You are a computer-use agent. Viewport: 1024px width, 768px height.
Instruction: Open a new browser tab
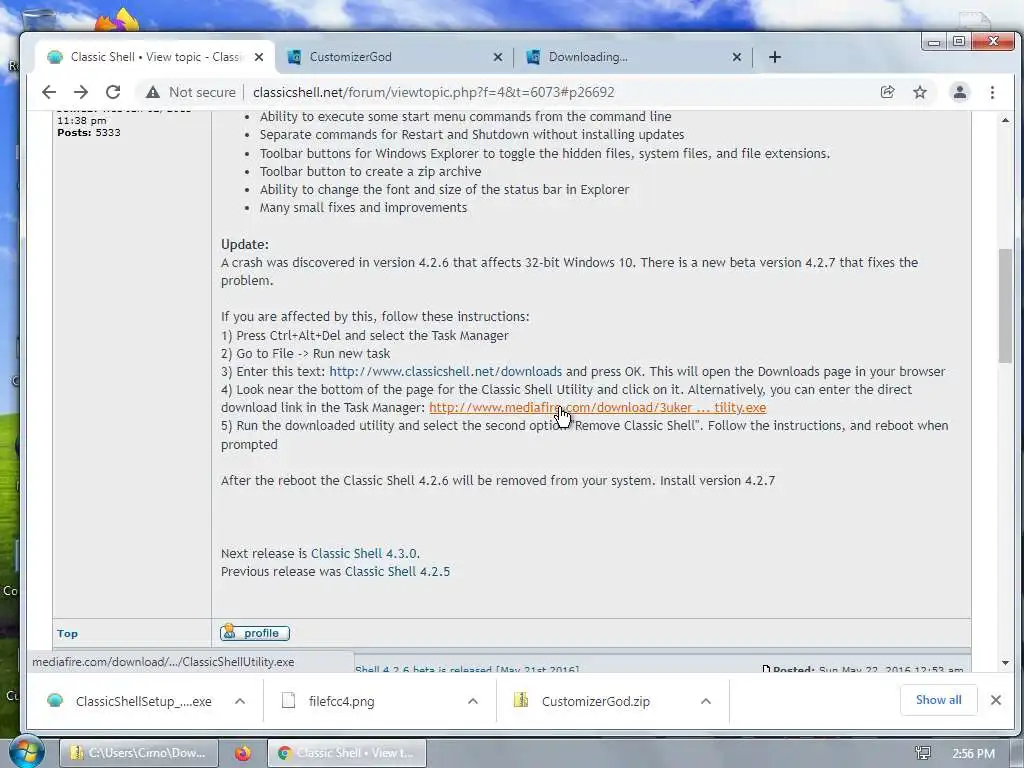coord(775,57)
